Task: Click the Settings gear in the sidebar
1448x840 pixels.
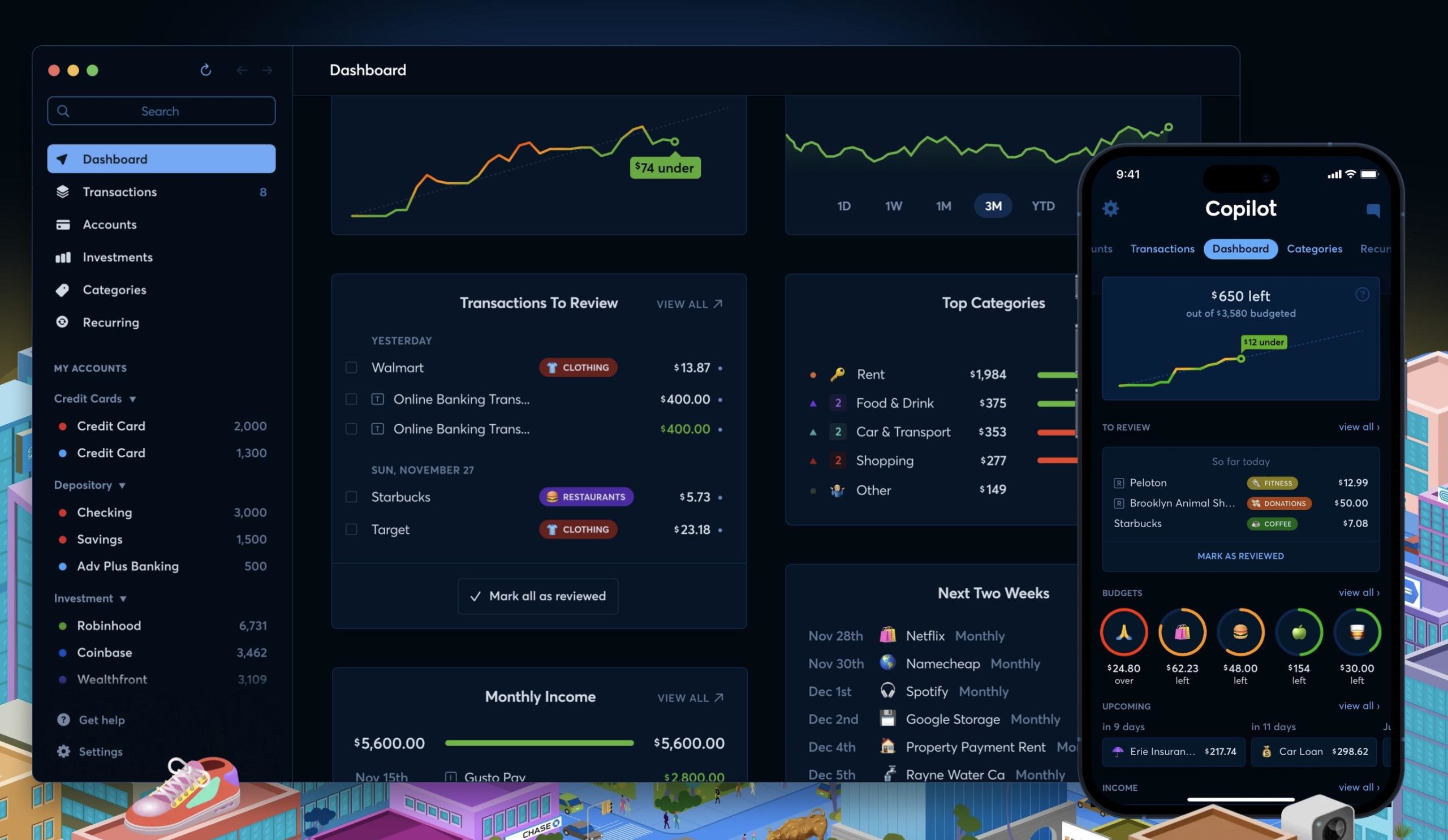Action: (63, 751)
